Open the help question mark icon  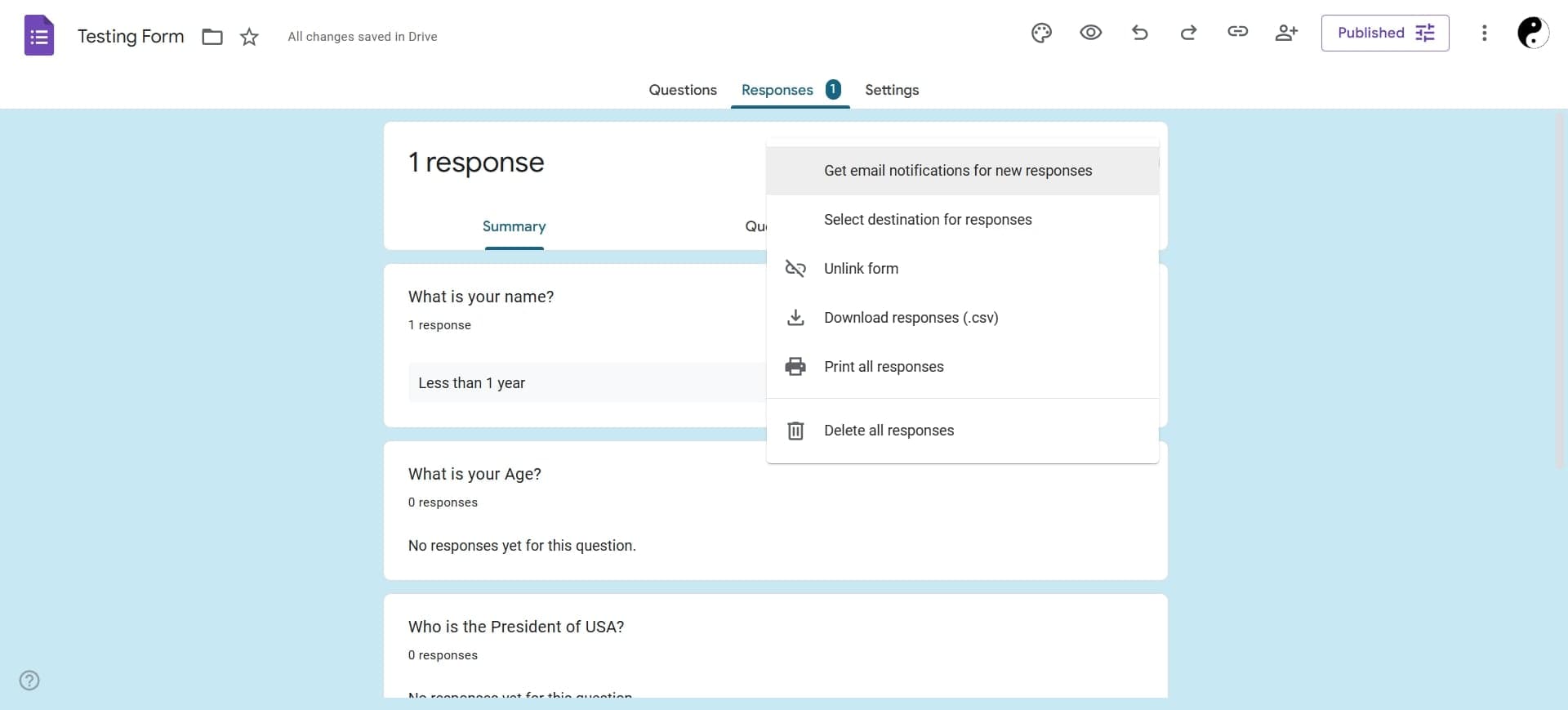coord(29,681)
